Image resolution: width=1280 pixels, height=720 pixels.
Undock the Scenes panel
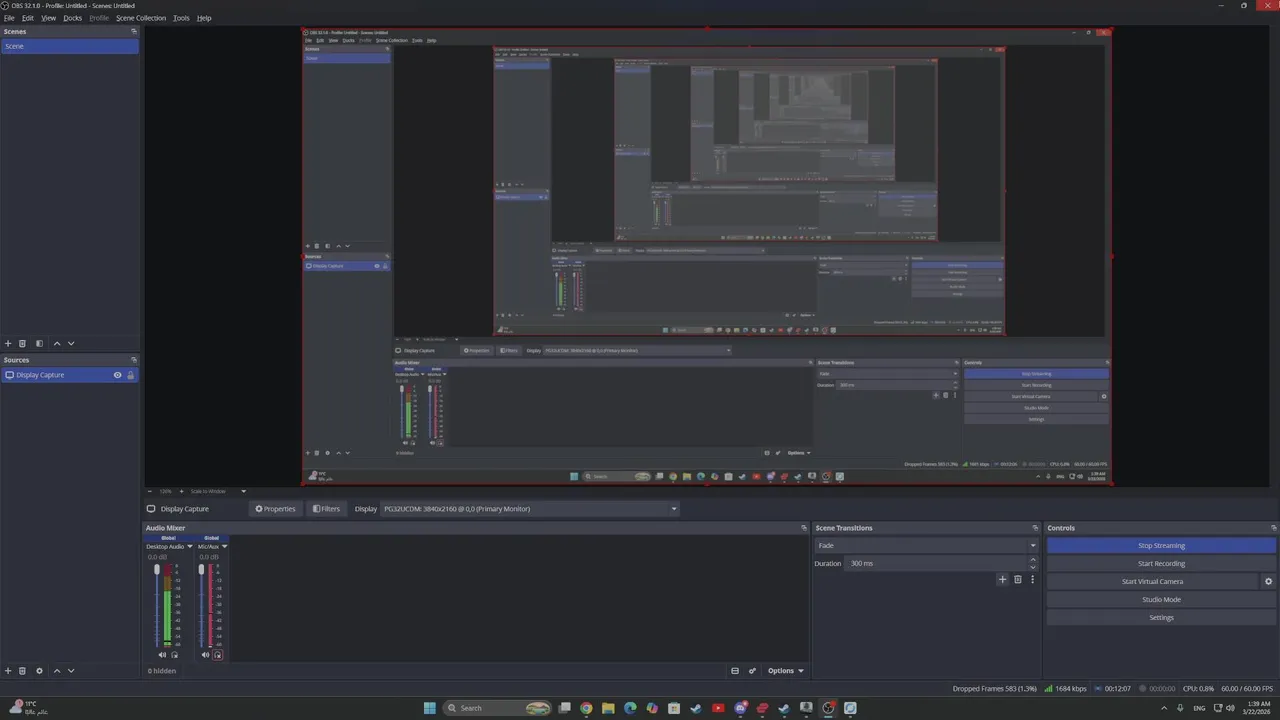(x=133, y=32)
